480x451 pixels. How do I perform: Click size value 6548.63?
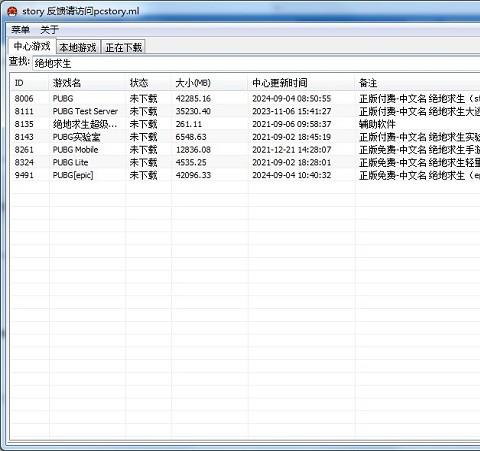[x=191, y=137]
